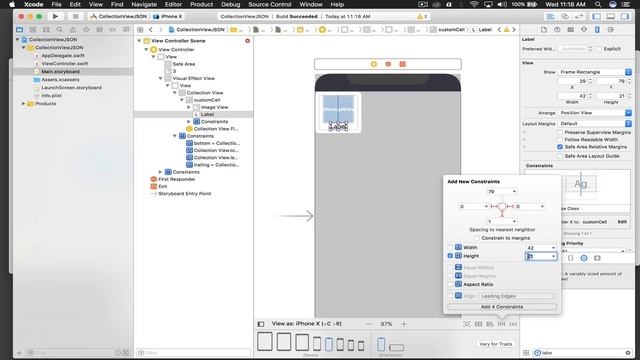
Task: Show the Code Snippet library braces icon
Action: point(571,258)
